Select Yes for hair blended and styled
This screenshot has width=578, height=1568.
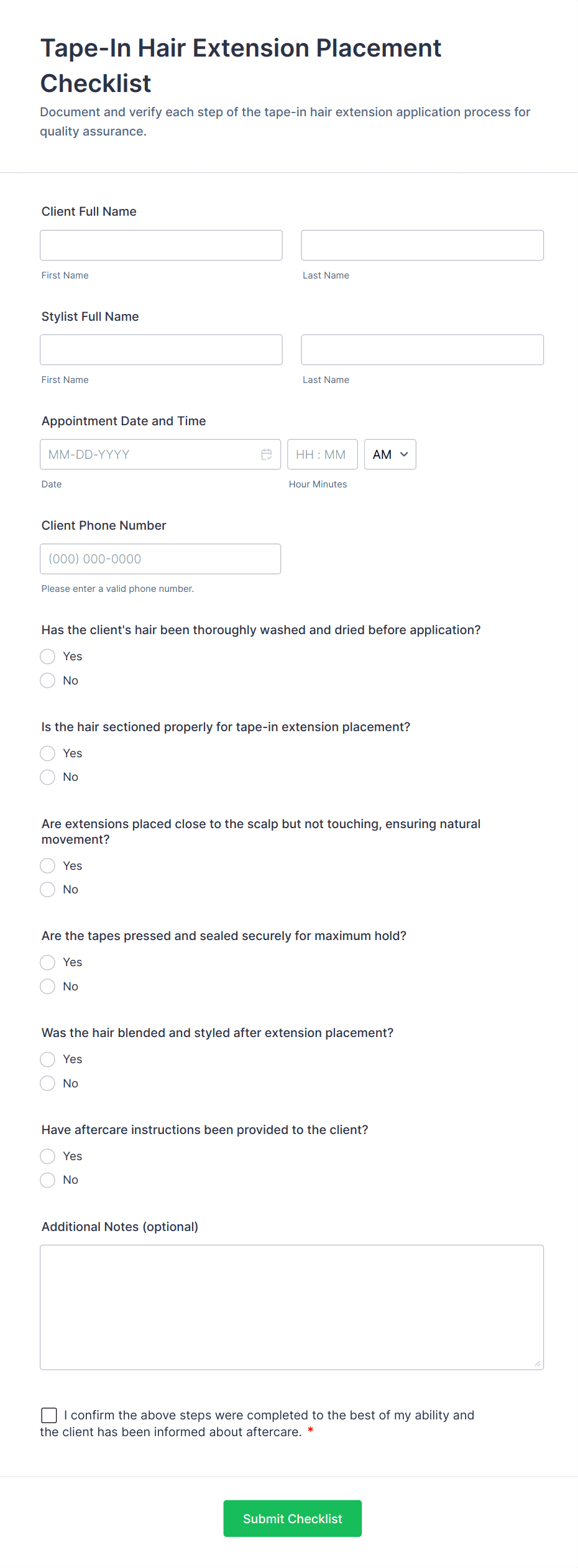(48, 1059)
